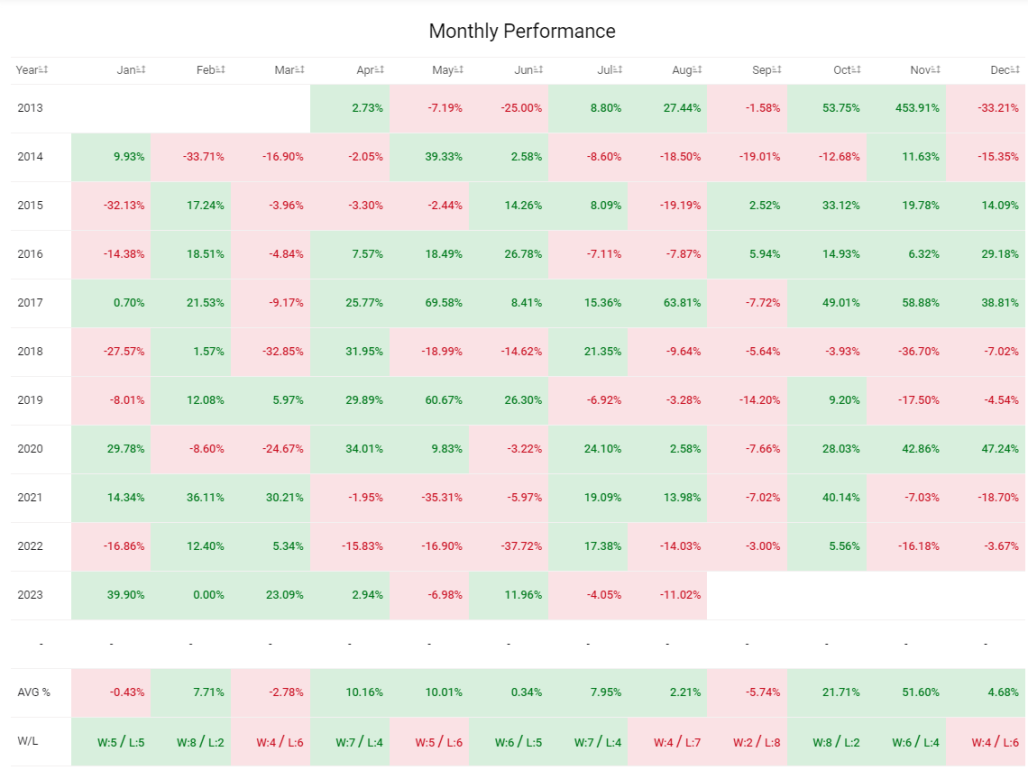Click the -37.72% Jun 2022 cell
1028x770 pixels.
(x=509, y=546)
